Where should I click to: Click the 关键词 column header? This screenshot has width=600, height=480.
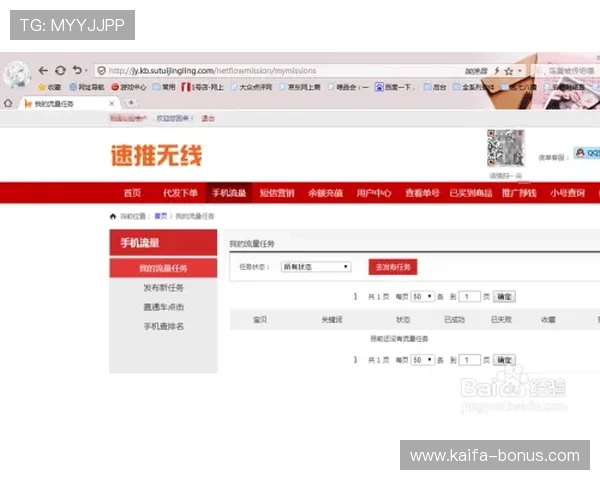coord(332,320)
